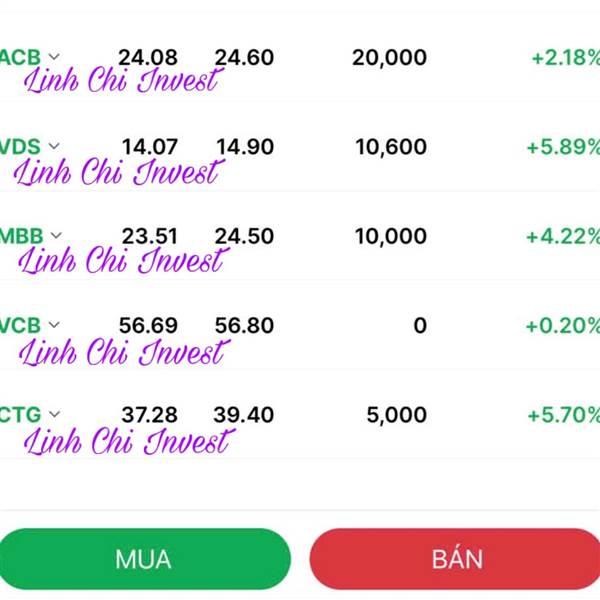The height and width of the screenshot is (600, 600).
Task: Open VDS's +5.89% gain value
Action: pos(563,147)
